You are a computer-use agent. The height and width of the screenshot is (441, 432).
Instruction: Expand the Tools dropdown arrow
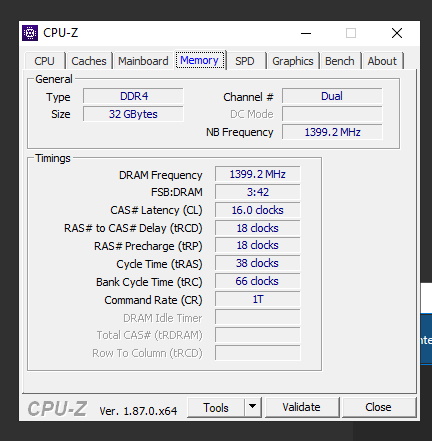click(x=253, y=407)
